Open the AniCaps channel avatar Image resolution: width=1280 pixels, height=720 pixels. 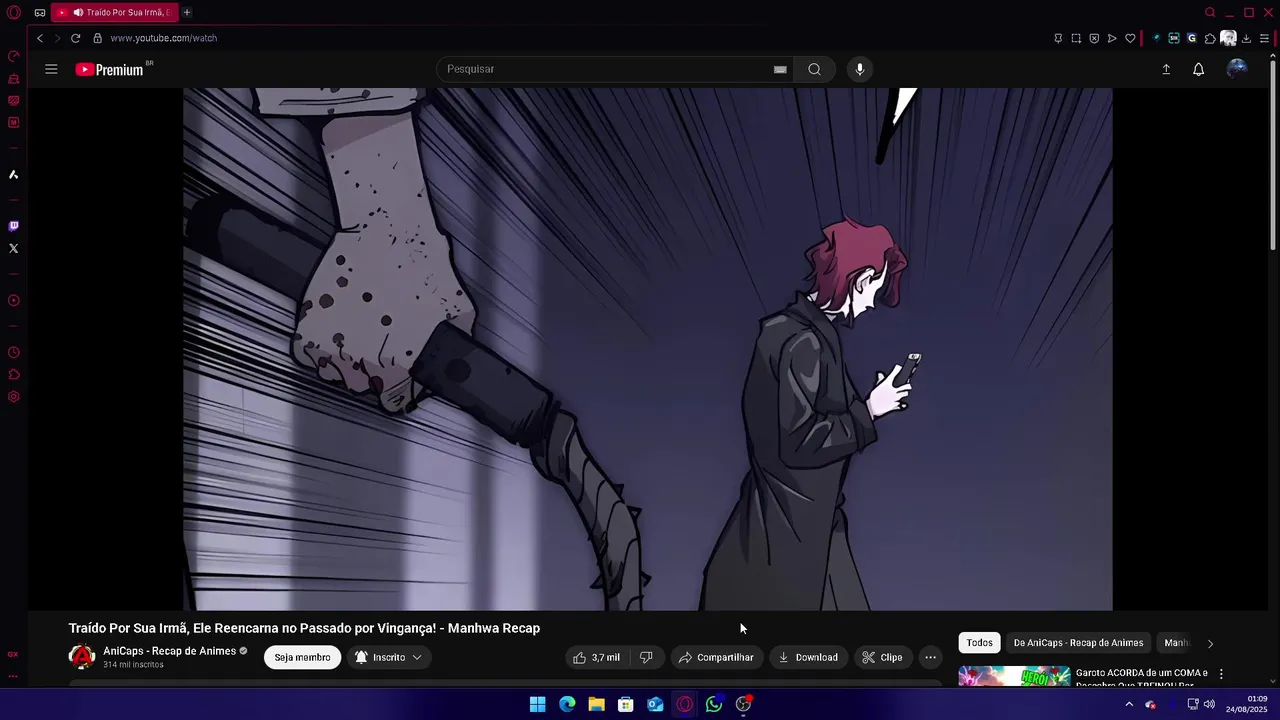[x=82, y=657]
